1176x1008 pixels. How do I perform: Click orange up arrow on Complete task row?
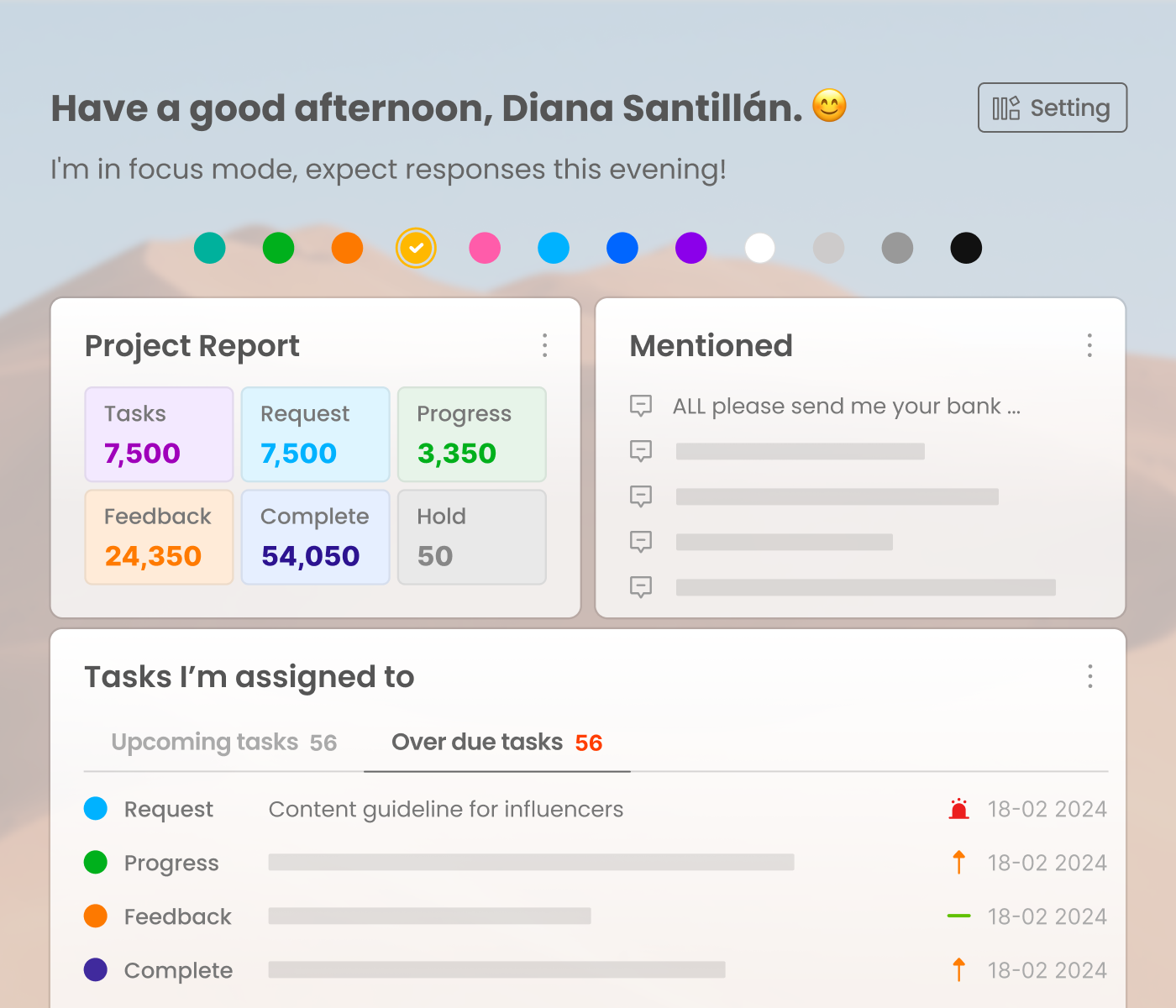pyautogui.click(x=958, y=969)
